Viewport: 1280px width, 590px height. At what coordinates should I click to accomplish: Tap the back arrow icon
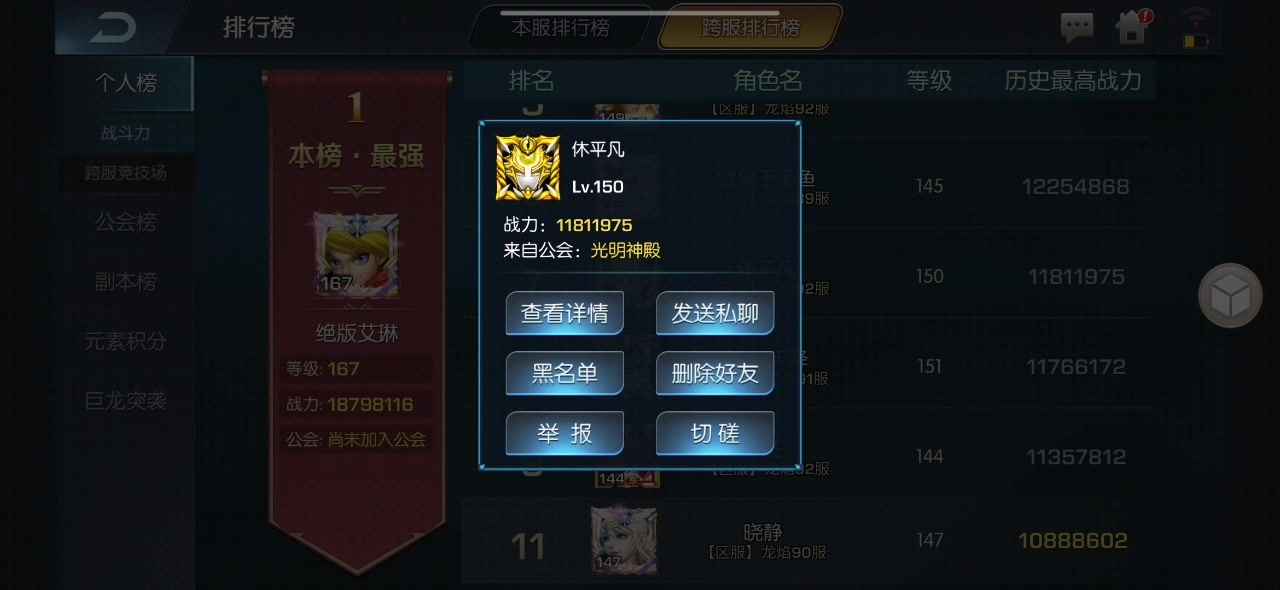point(110,28)
